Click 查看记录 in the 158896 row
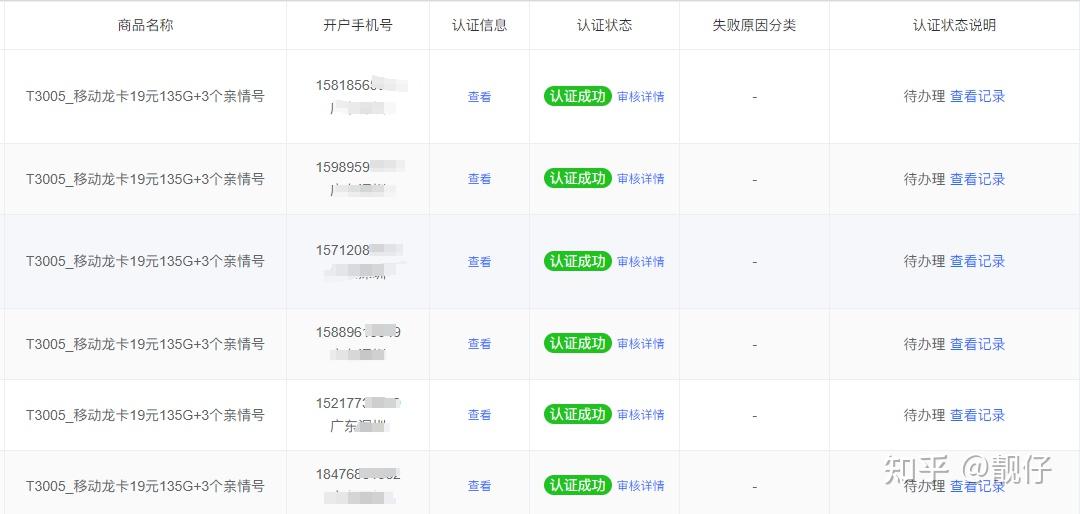Viewport: 1080px width, 514px height. pyautogui.click(x=977, y=344)
